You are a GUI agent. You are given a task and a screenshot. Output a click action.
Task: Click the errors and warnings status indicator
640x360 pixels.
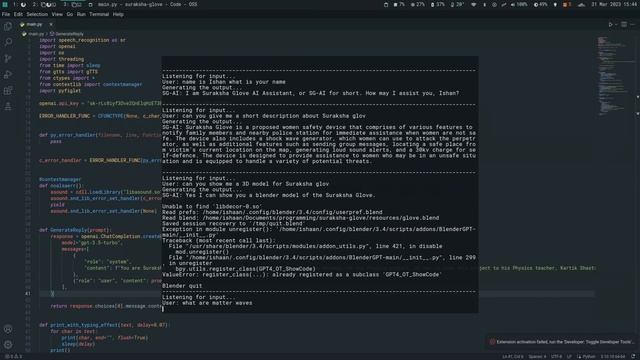(x=13, y=356)
